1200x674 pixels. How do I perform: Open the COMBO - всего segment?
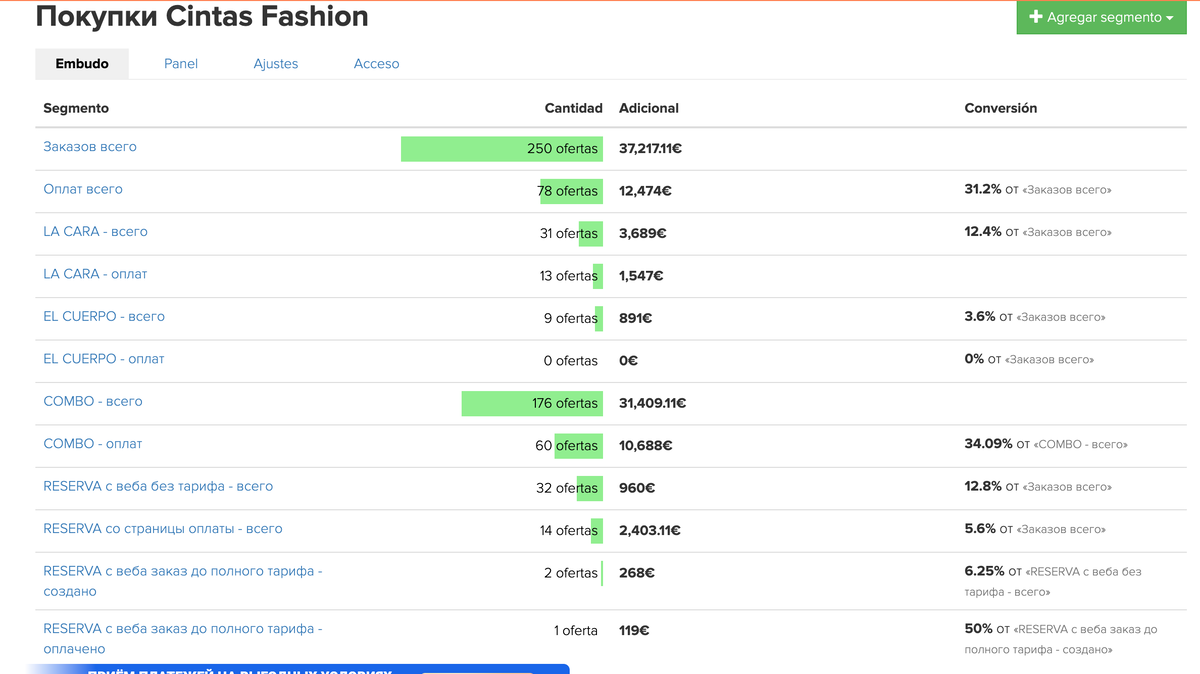coord(93,402)
